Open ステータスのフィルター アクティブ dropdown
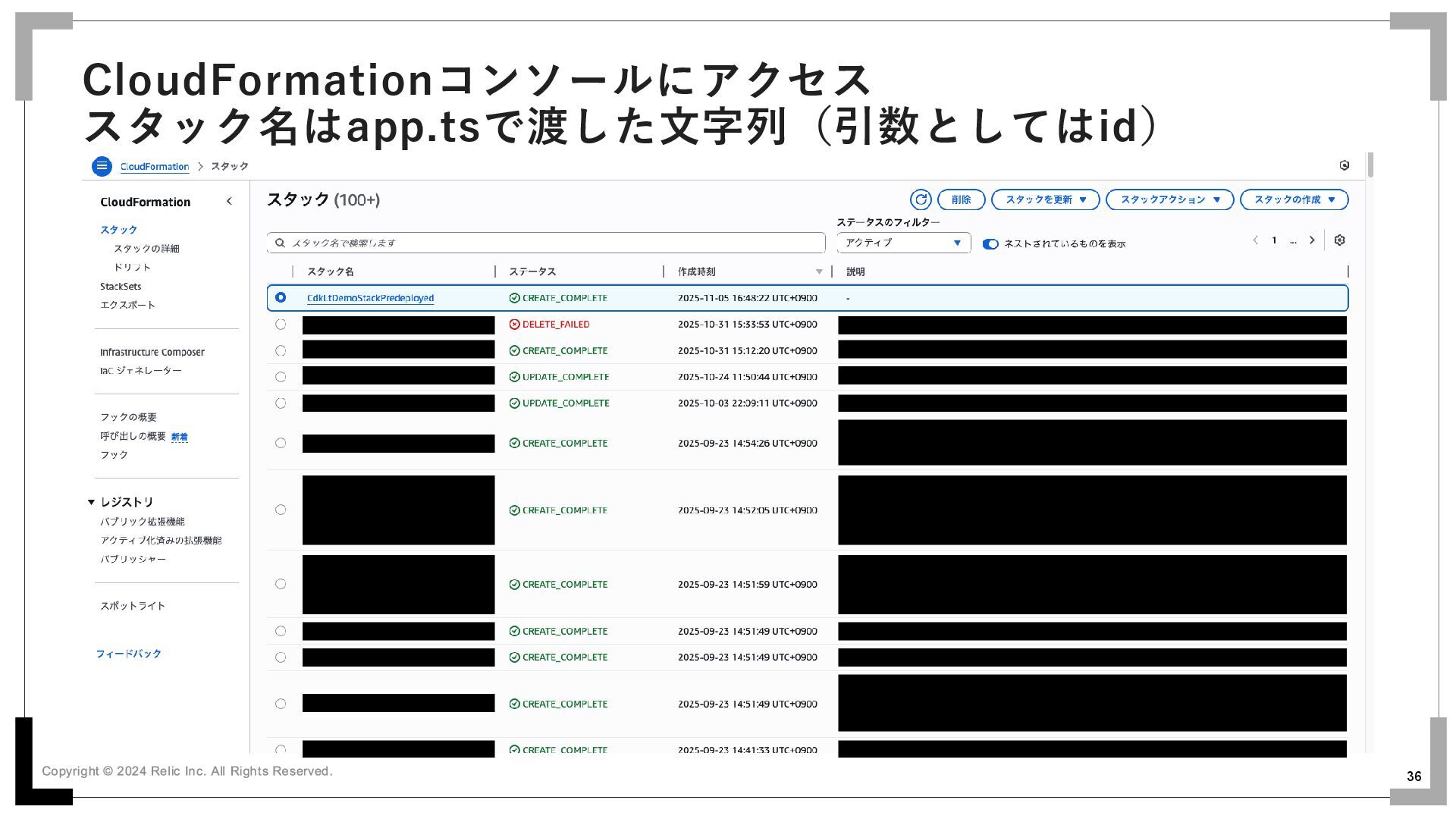1456x819 pixels. click(x=903, y=243)
